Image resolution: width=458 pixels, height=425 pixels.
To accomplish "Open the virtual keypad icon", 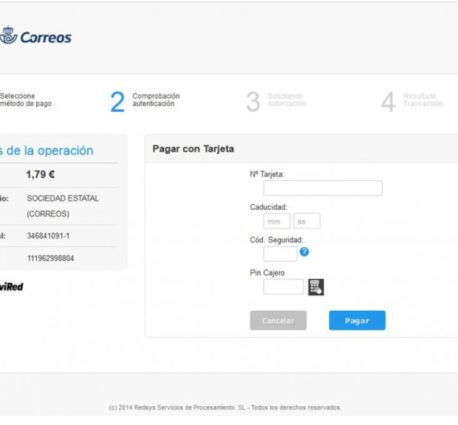I will [x=316, y=287].
